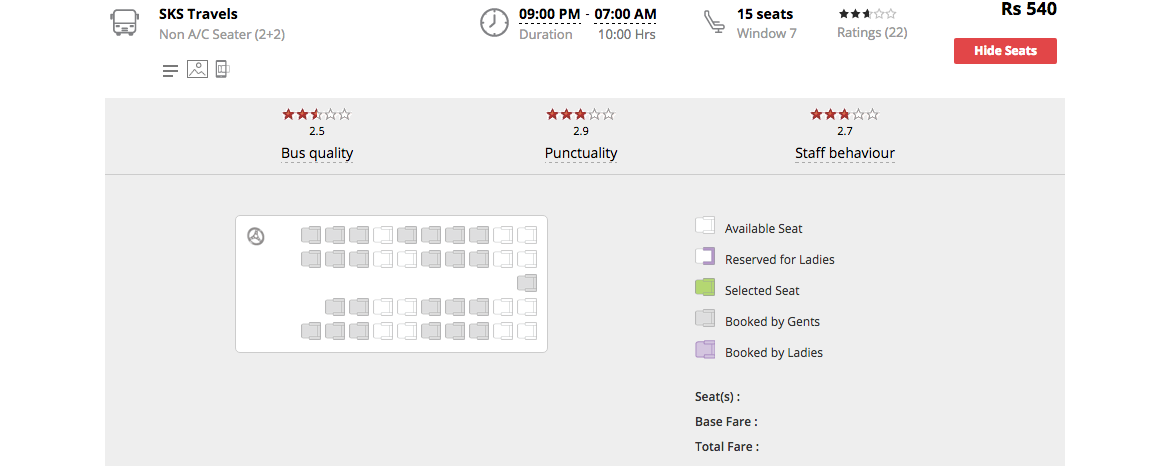Open the Ratings (22) link
This screenshot has height=466, width=1169.
pos(872,33)
